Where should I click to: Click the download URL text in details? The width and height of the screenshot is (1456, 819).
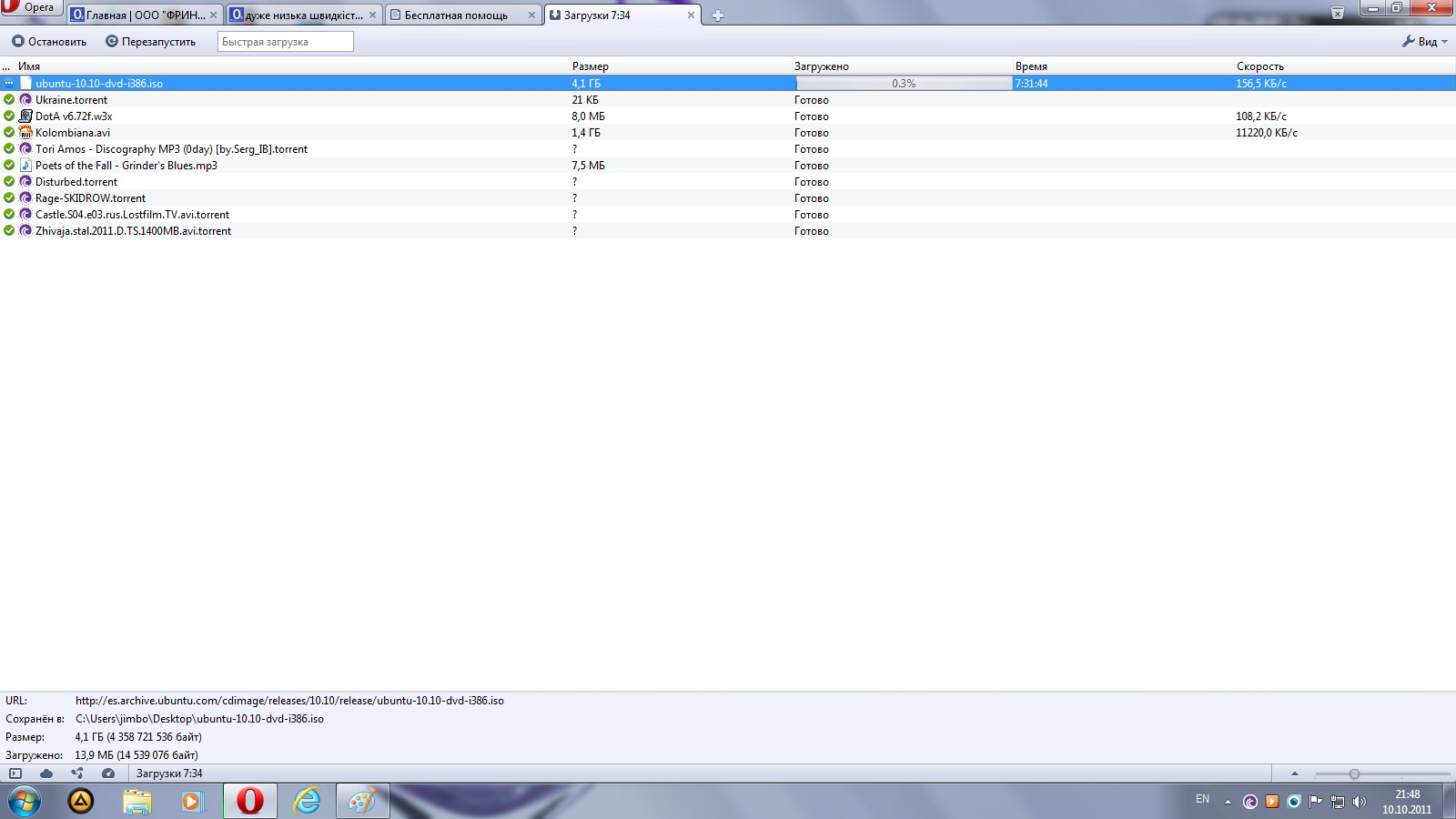[289, 701]
